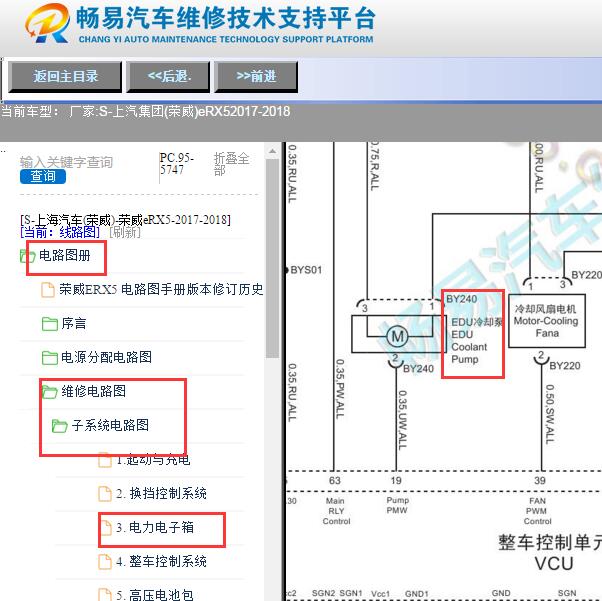The height and width of the screenshot is (601, 602).
Task: Expand the 电源分配电路图 folder
Action: (x=106, y=357)
